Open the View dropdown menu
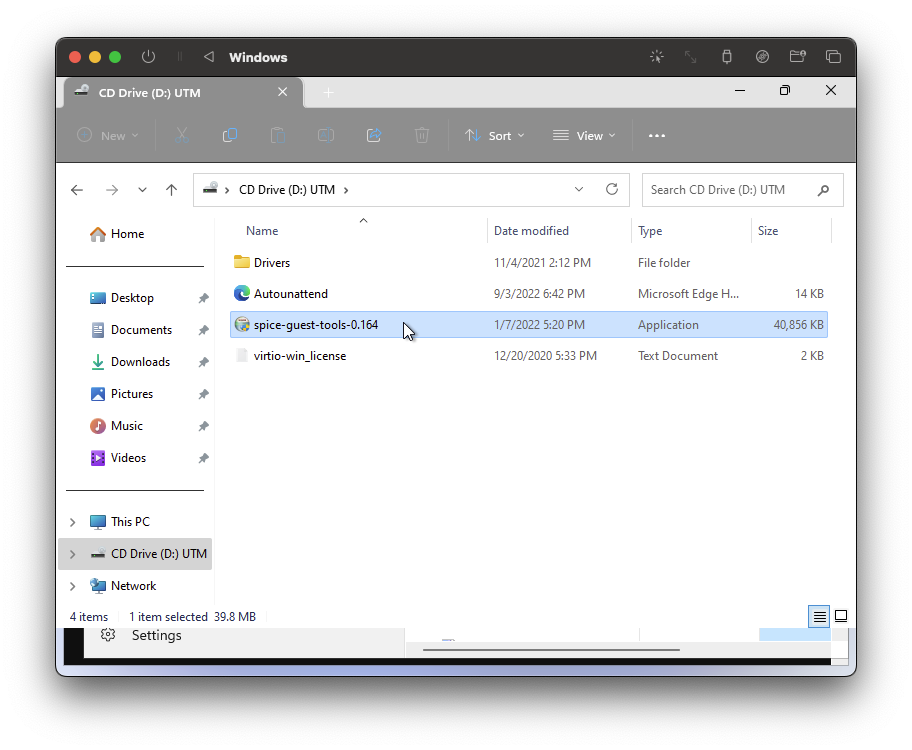 (x=584, y=136)
